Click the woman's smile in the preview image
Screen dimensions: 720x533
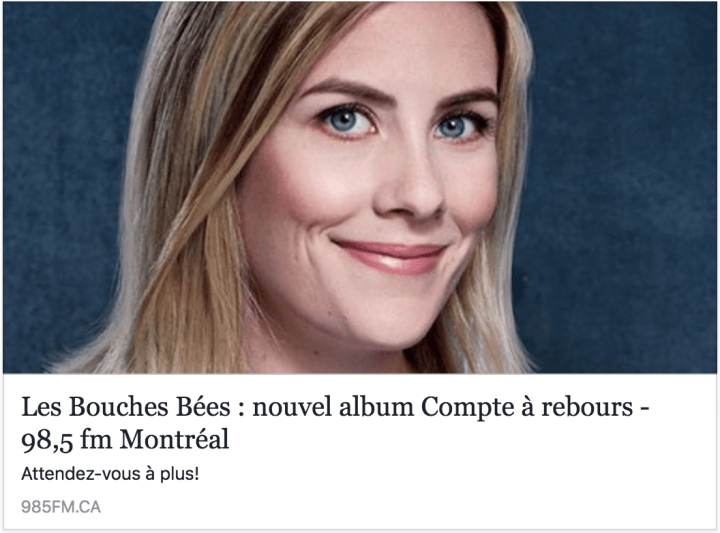[390, 256]
